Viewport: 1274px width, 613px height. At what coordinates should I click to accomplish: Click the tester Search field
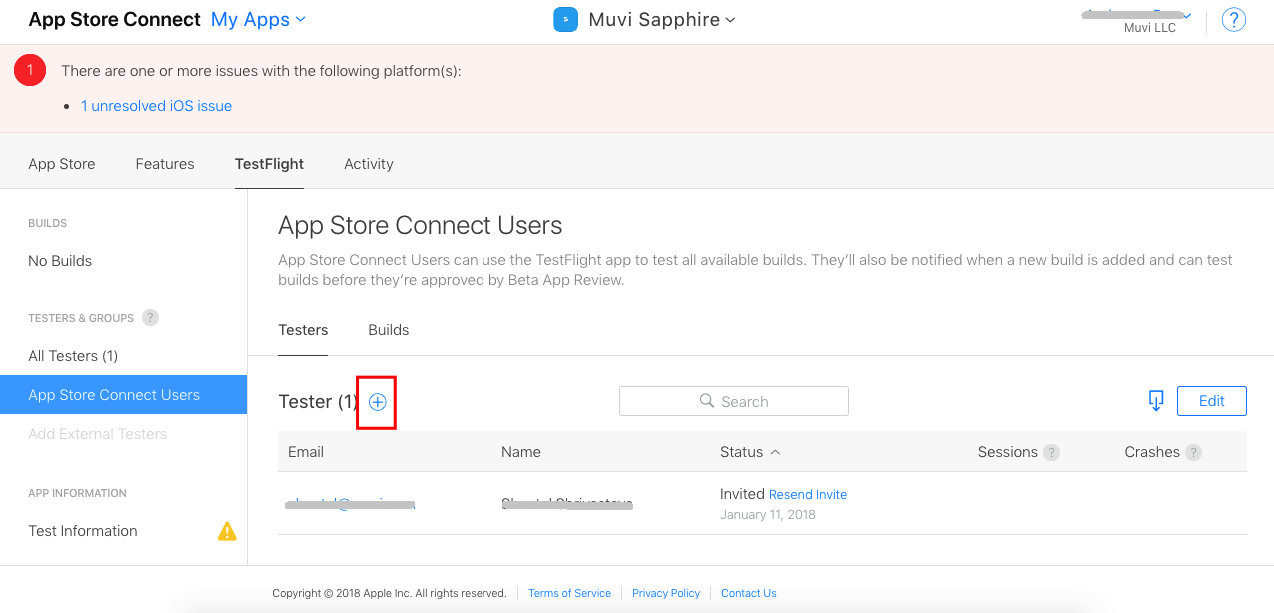click(x=734, y=401)
